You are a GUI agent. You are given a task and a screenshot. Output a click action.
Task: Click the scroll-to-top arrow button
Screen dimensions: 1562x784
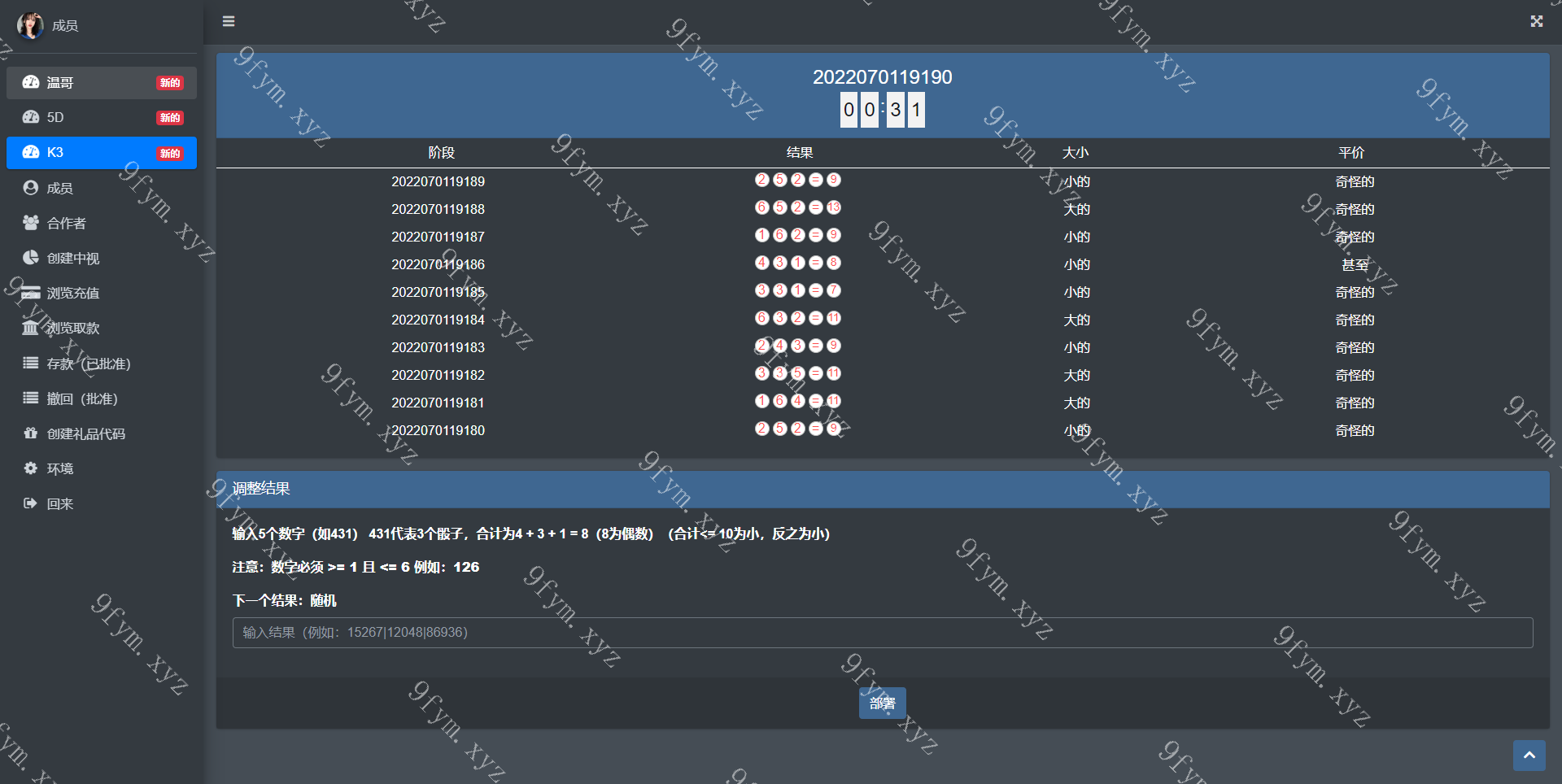tap(1529, 755)
